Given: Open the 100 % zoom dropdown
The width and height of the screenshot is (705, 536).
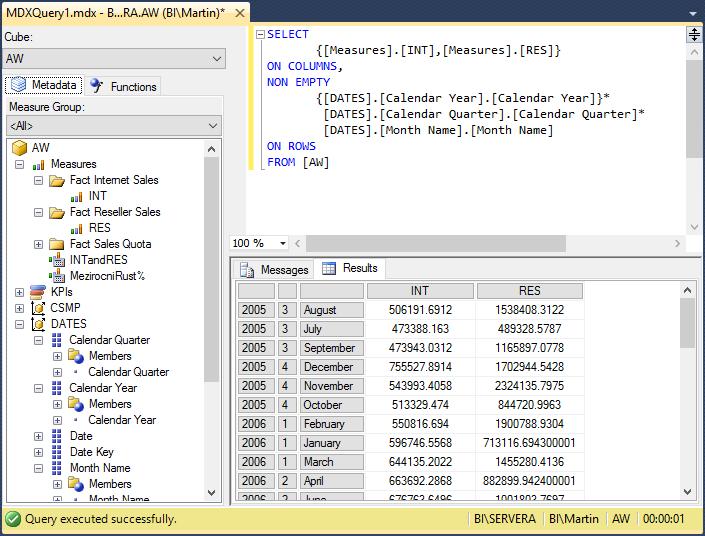Looking at the screenshot, I should tap(283, 243).
